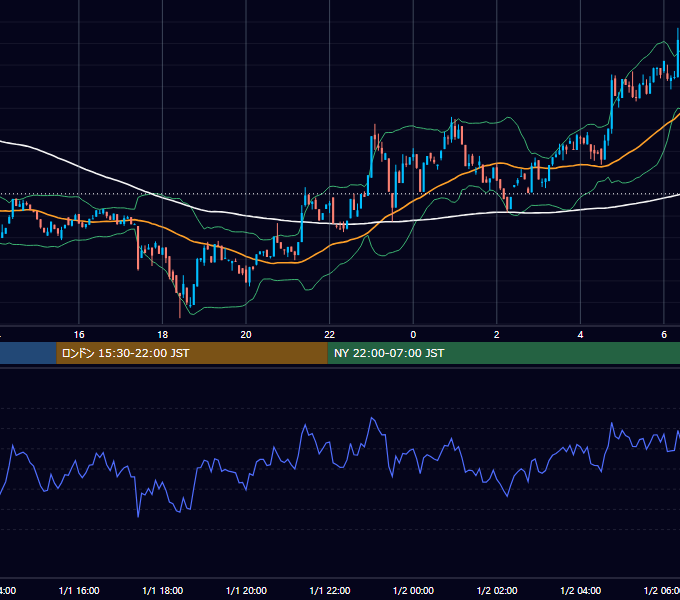Click the 2 hour label on price chart axis
680x600 pixels.
pyautogui.click(x=497, y=335)
